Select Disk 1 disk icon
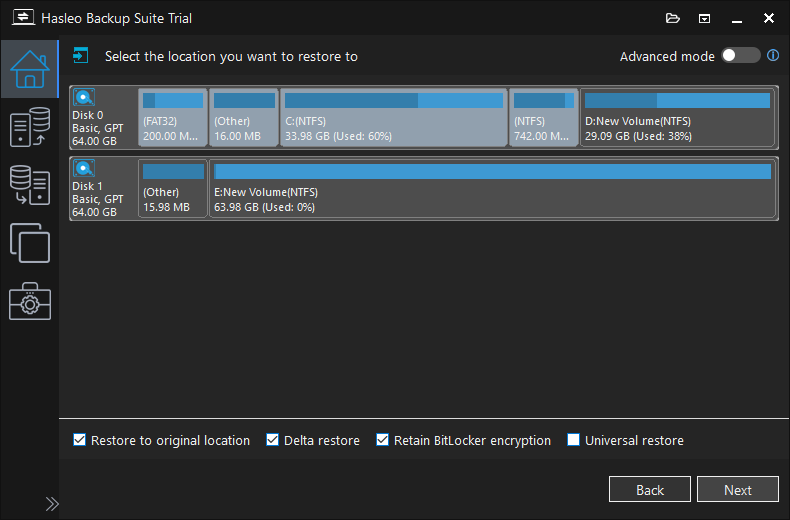This screenshot has height=520, width=790. click(x=84, y=168)
